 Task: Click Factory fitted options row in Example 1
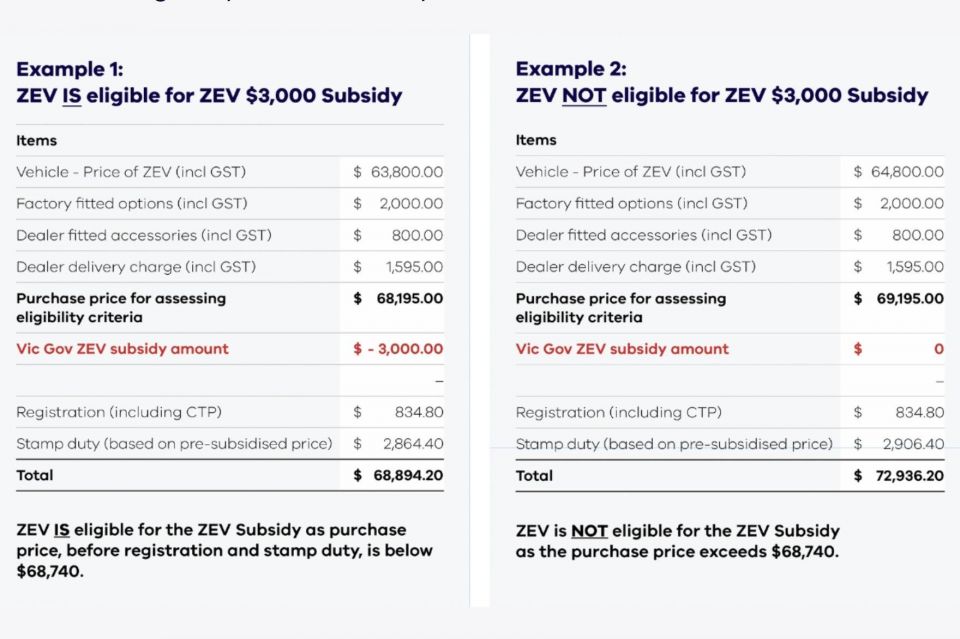pyautogui.click(x=230, y=204)
